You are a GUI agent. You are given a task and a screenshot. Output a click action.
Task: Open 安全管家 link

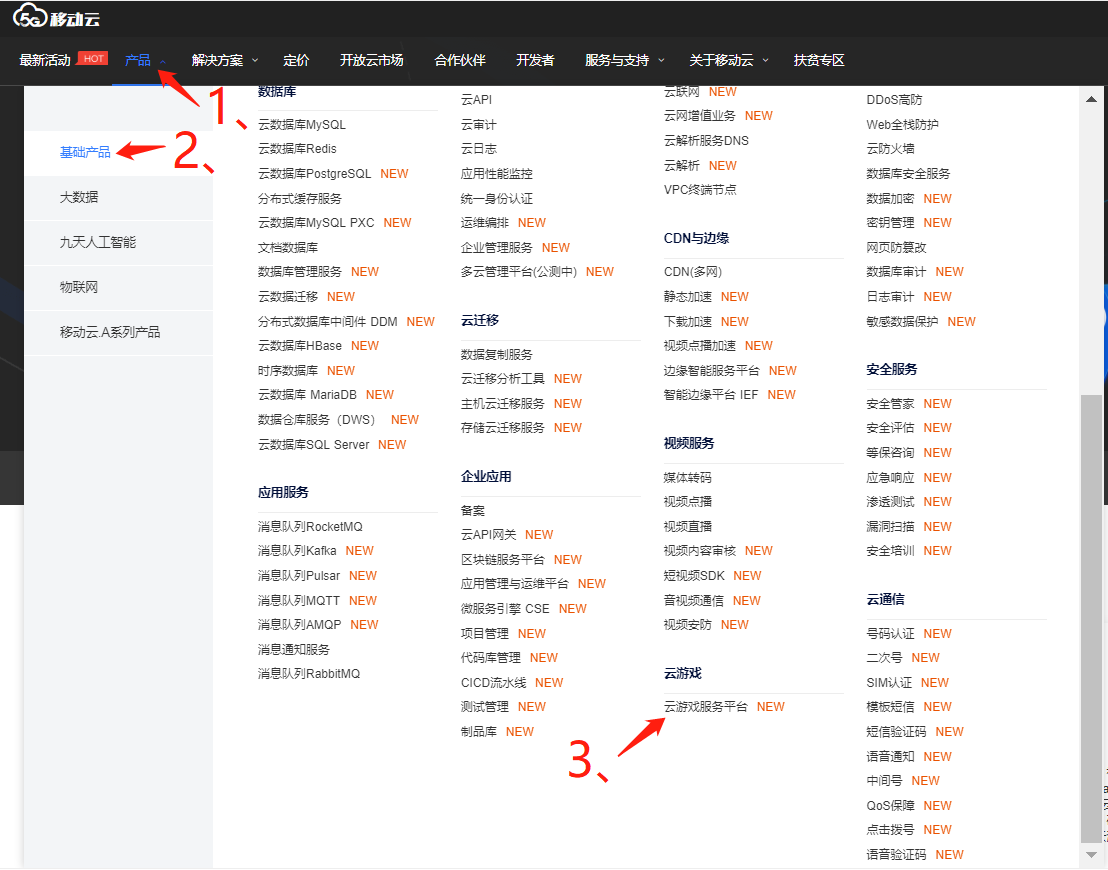click(890, 404)
